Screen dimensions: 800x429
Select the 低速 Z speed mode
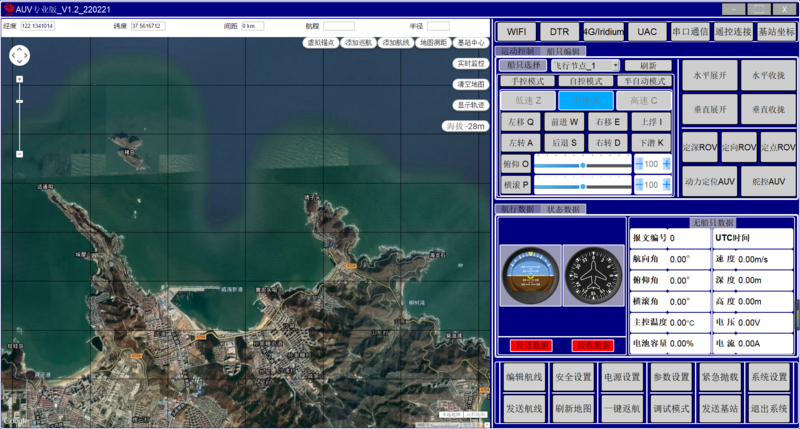(x=528, y=100)
